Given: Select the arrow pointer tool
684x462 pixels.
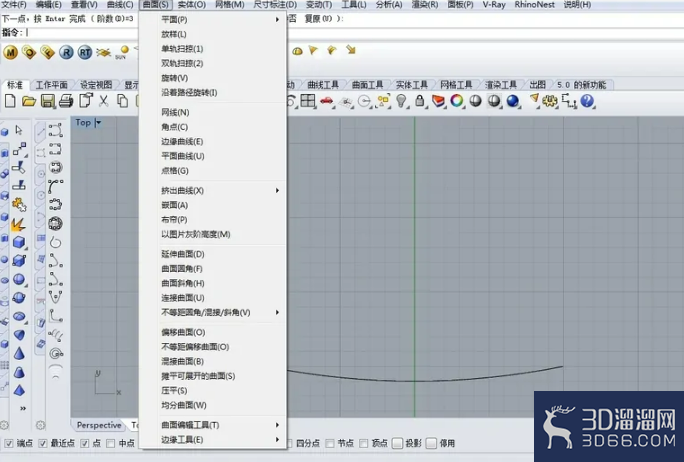Looking at the screenshot, I should point(19,130).
